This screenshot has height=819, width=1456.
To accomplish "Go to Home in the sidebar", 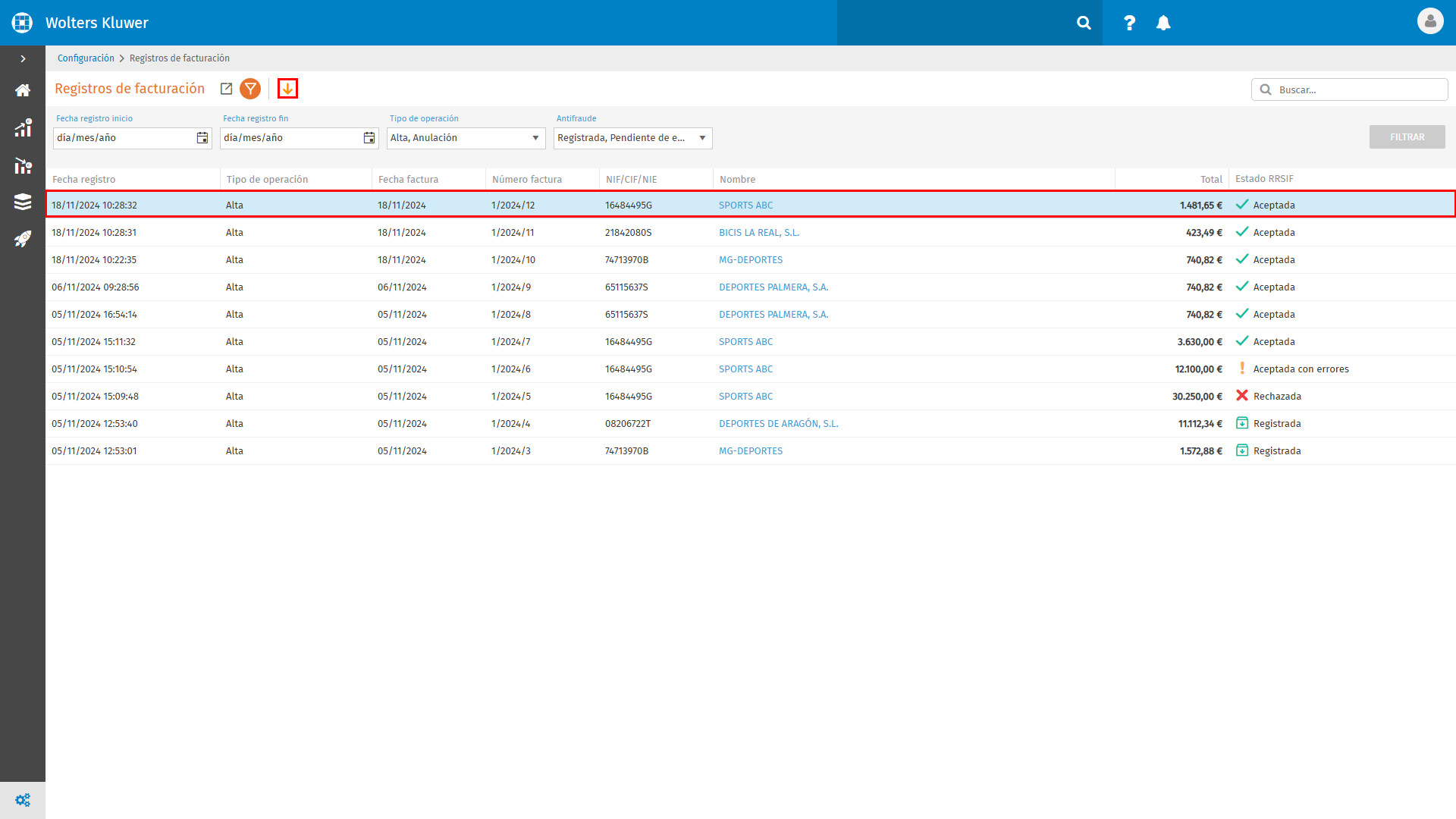I will click(x=23, y=90).
